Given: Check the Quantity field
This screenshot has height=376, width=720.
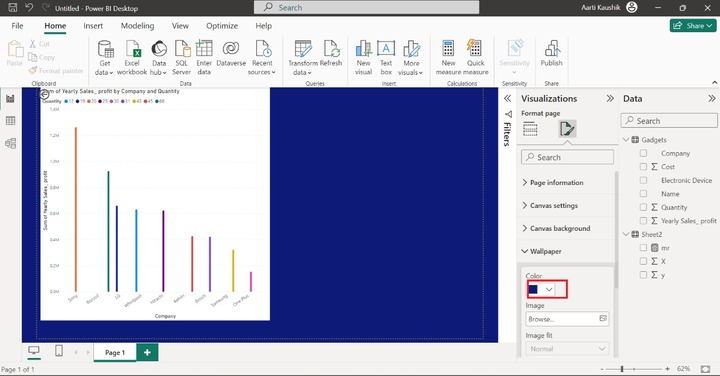Looking at the screenshot, I should (x=643, y=207).
